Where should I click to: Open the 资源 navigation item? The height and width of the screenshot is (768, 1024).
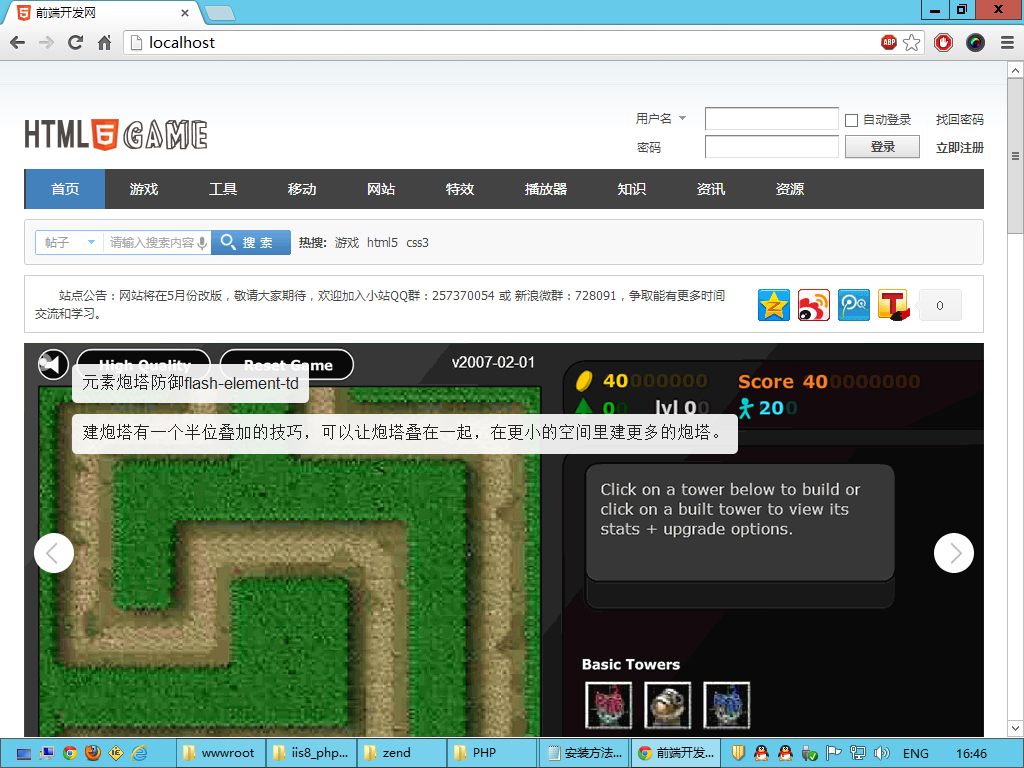(x=790, y=189)
